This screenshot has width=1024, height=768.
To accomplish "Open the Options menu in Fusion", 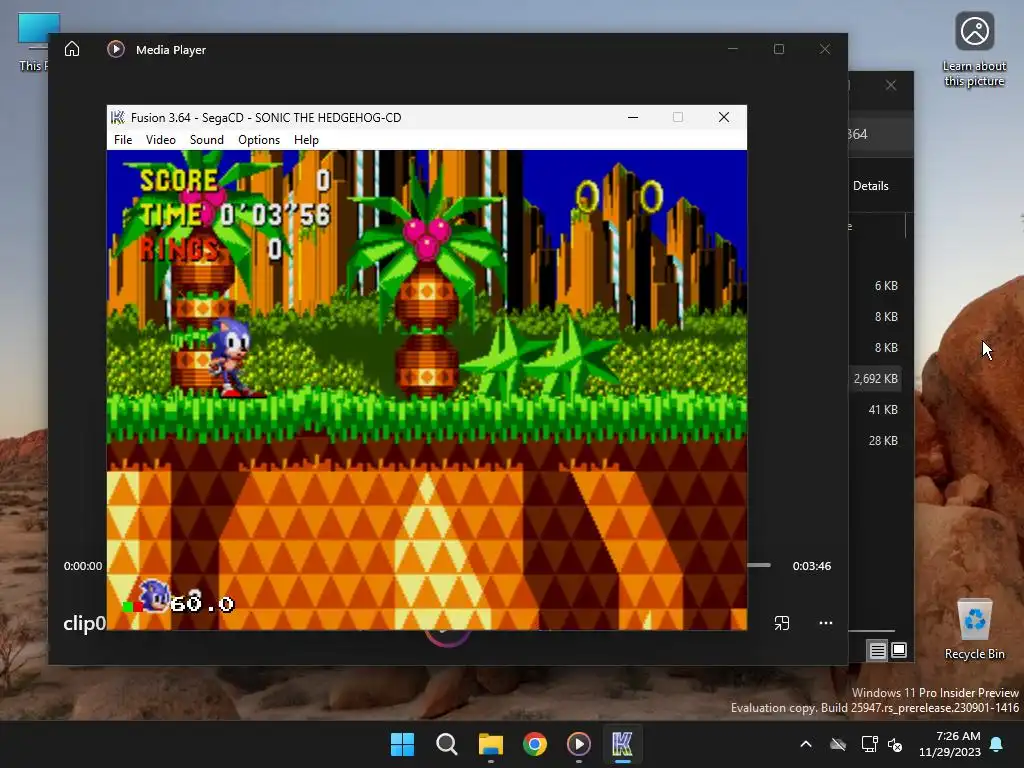I will point(259,140).
